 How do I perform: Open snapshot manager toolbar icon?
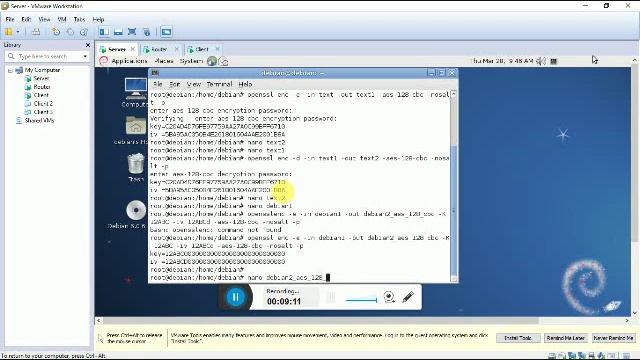pyautogui.click(x=84, y=32)
